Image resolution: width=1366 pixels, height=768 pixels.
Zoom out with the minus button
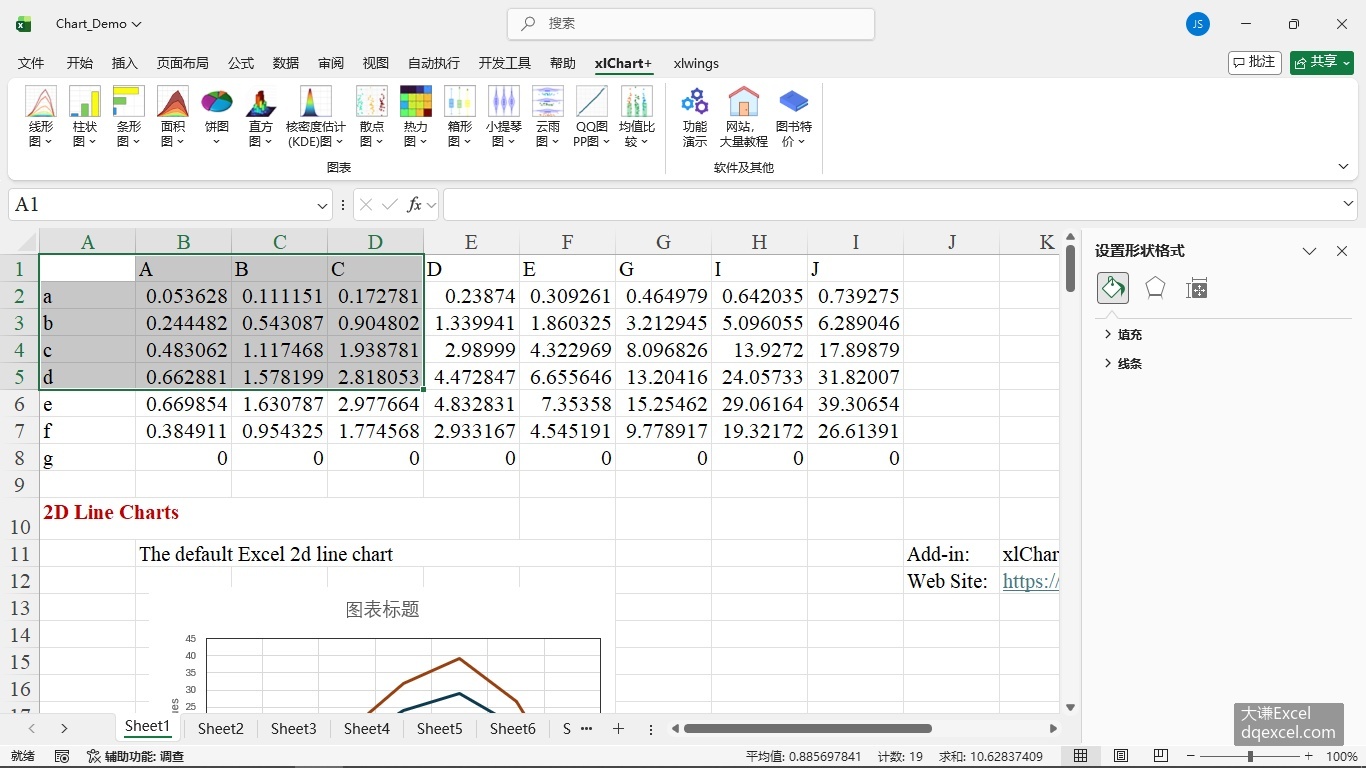pyautogui.click(x=1191, y=756)
